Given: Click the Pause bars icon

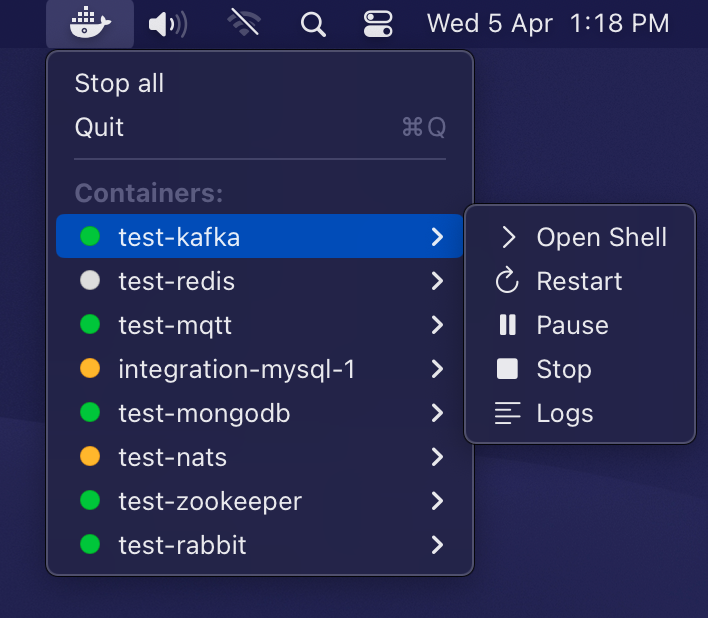Looking at the screenshot, I should [508, 325].
